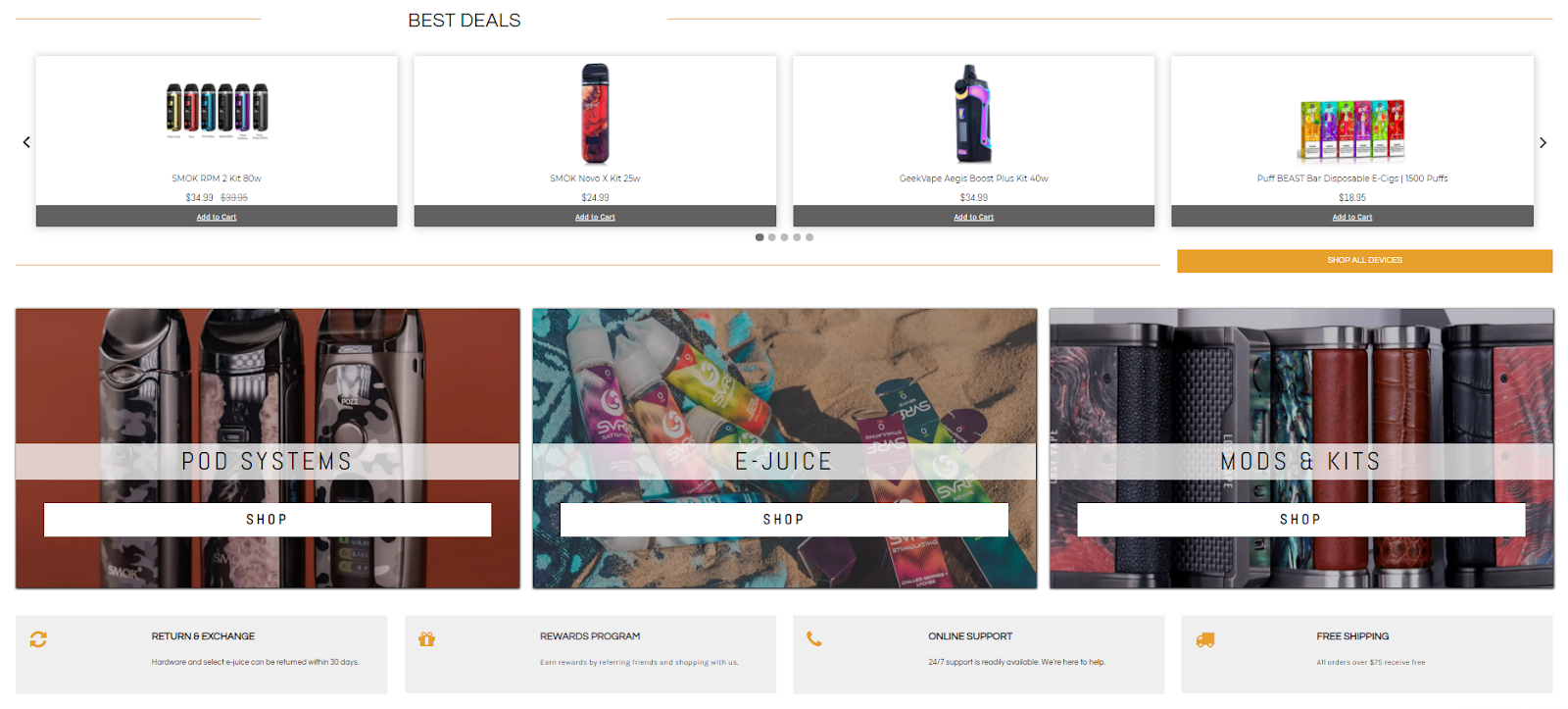Viewport: 1568px width, 709px height.
Task: Select the last carousel pagination dot
Action: coord(809,237)
